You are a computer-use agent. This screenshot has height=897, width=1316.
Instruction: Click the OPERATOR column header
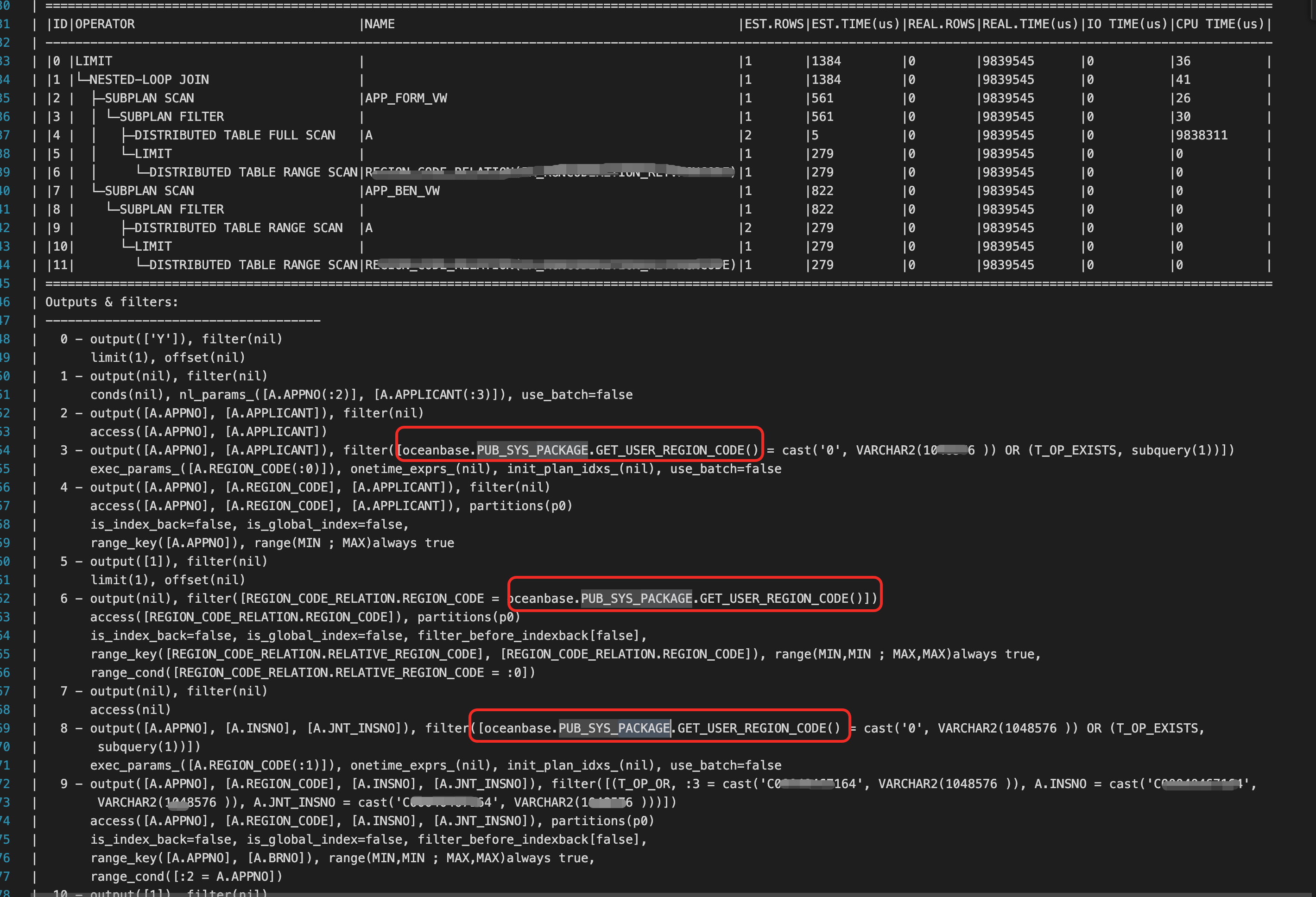[x=105, y=25]
